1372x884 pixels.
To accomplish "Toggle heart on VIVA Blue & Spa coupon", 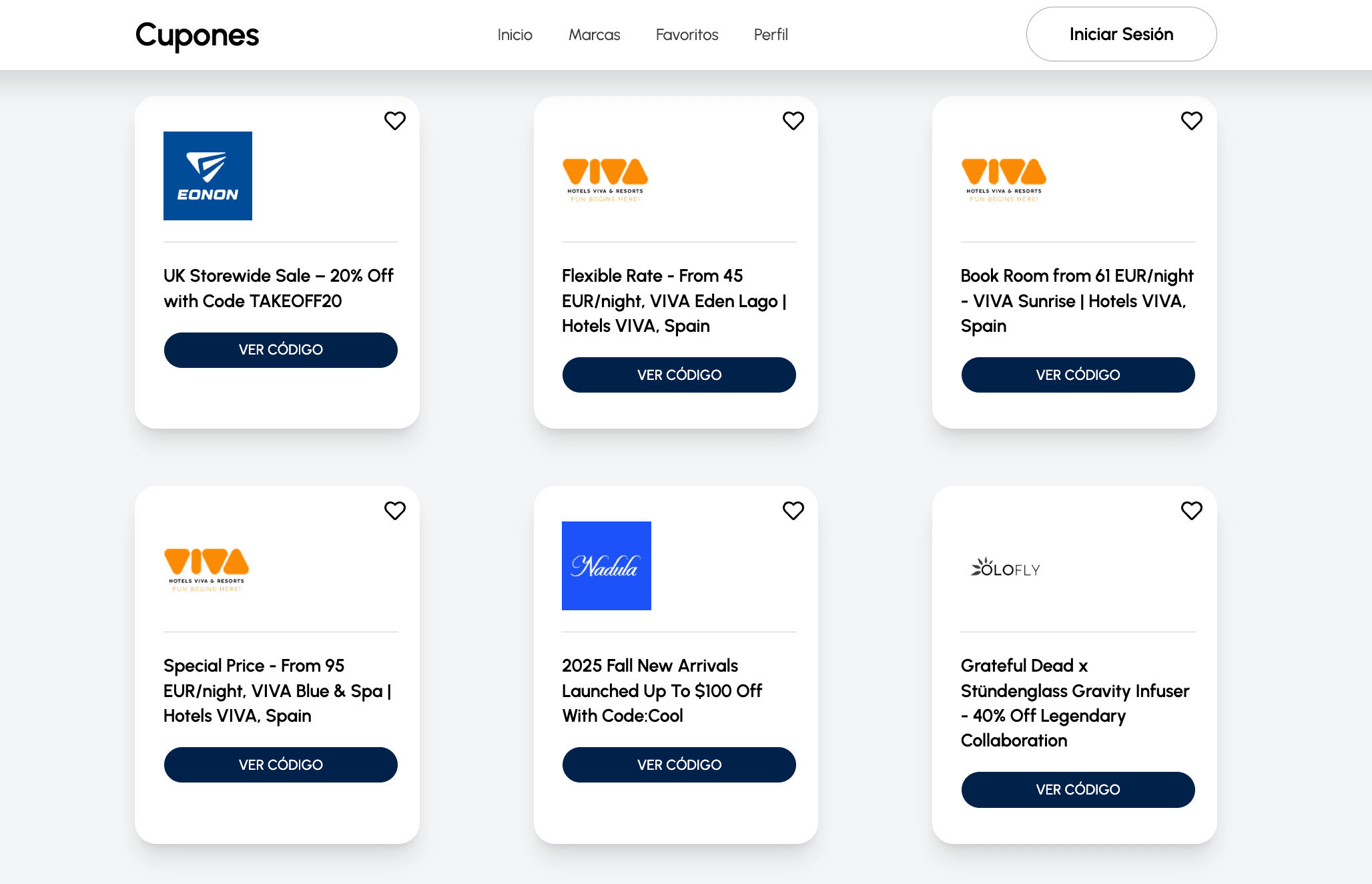I will click(394, 511).
